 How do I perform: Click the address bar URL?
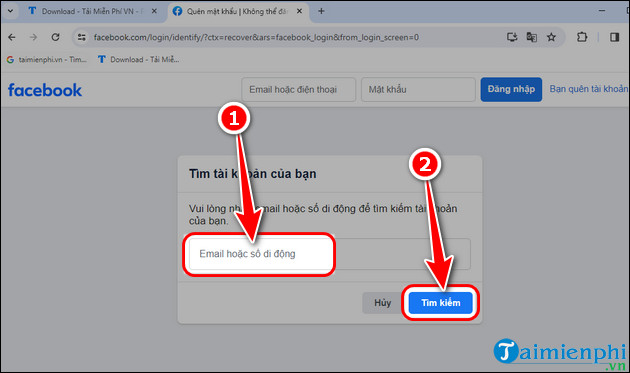point(256,37)
